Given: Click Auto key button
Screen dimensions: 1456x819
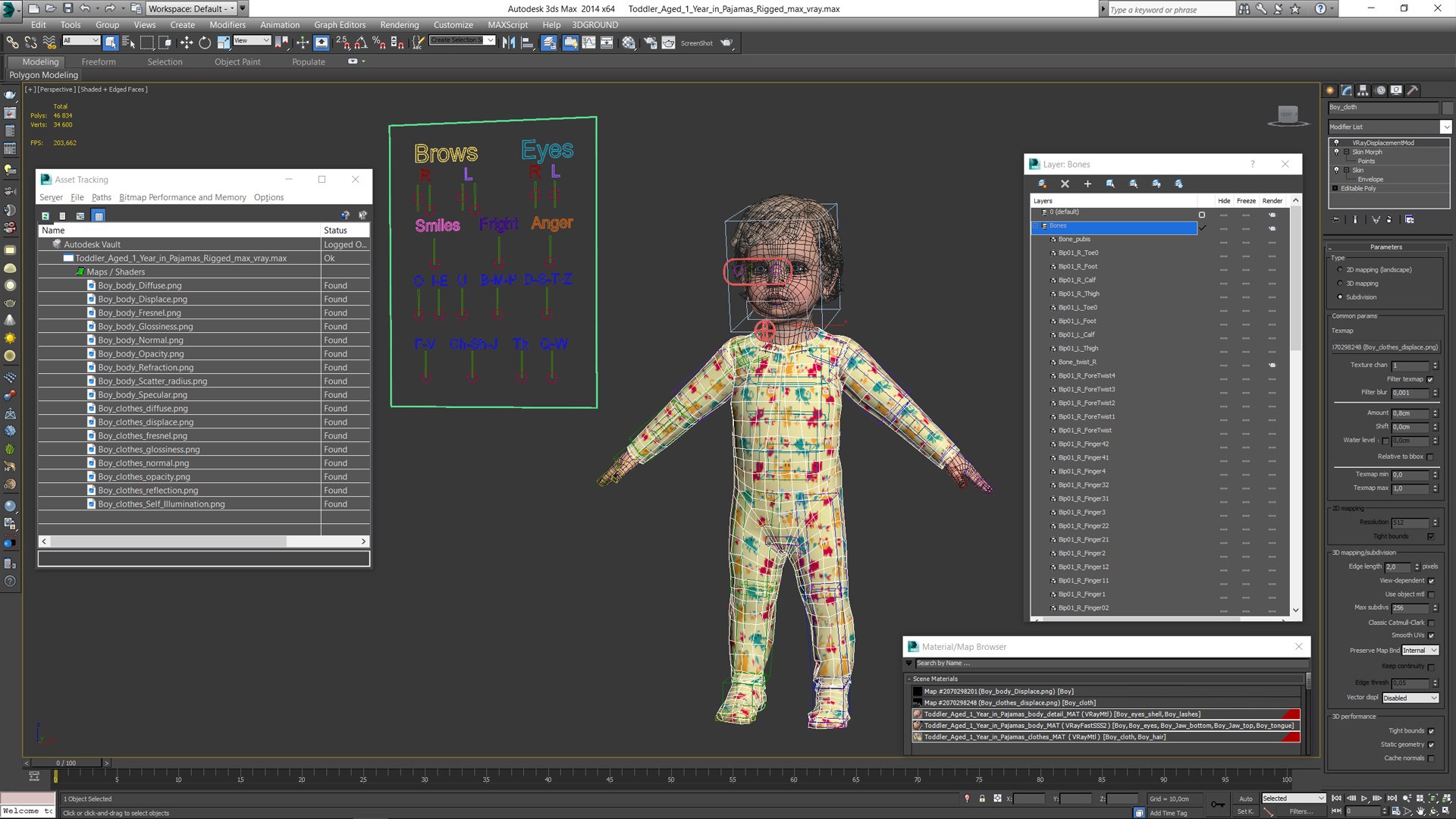Looking at the screenshot, I should click(1245, 799).
